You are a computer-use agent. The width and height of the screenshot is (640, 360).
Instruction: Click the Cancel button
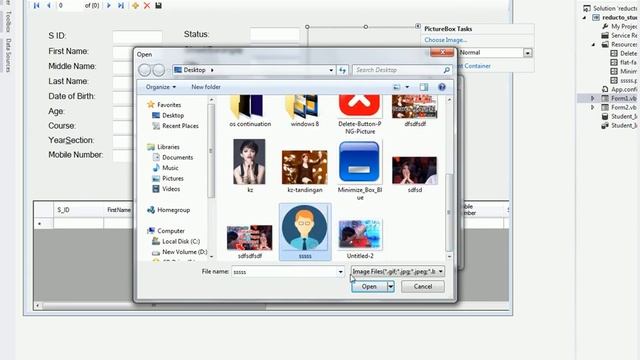423,287
